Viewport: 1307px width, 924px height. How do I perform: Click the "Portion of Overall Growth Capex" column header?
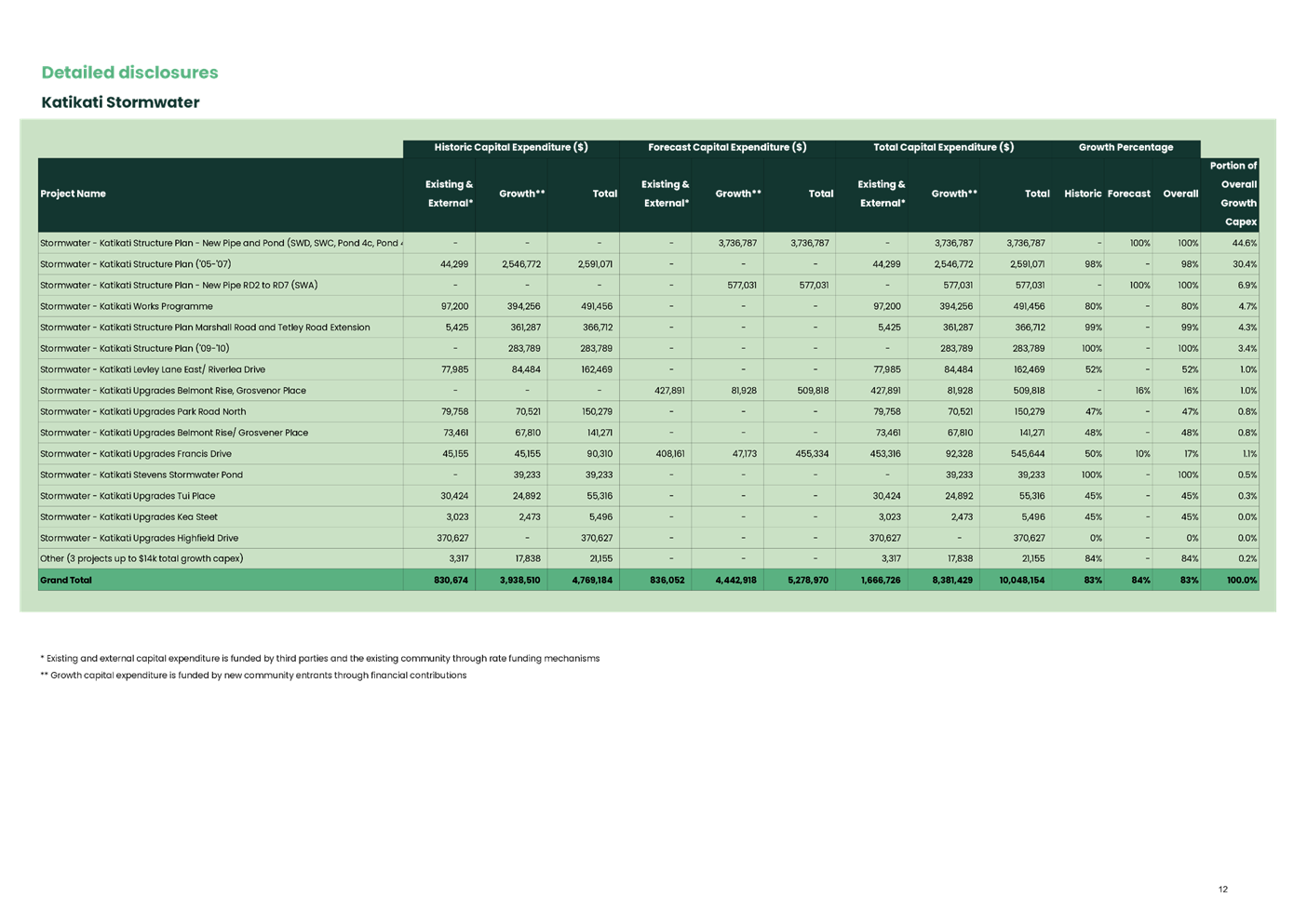pyautogui.click(x=1233, y=194)
